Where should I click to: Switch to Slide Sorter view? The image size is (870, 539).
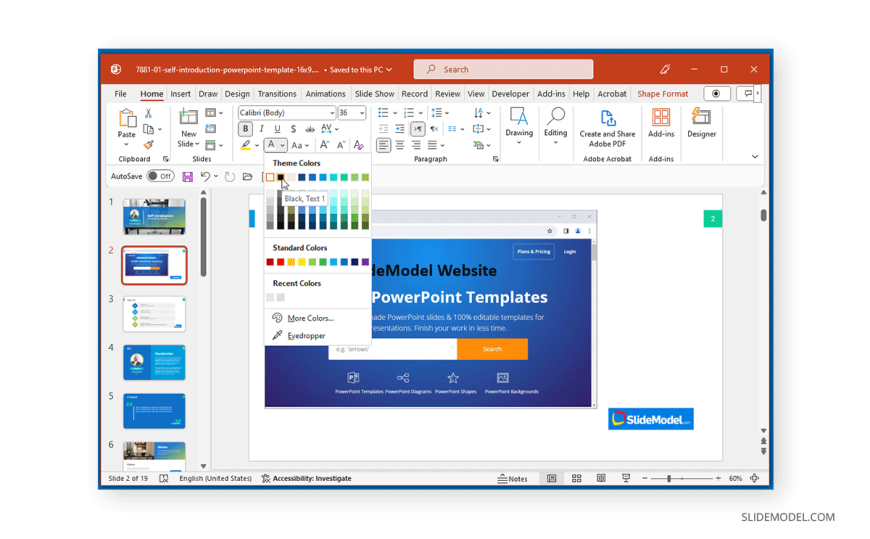(x=576, y=479)
